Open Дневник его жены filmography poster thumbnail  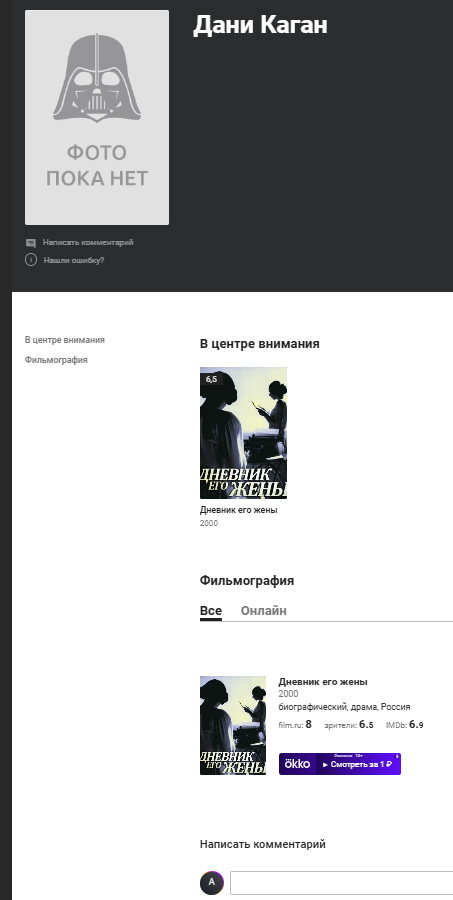[x=233, y=725]
